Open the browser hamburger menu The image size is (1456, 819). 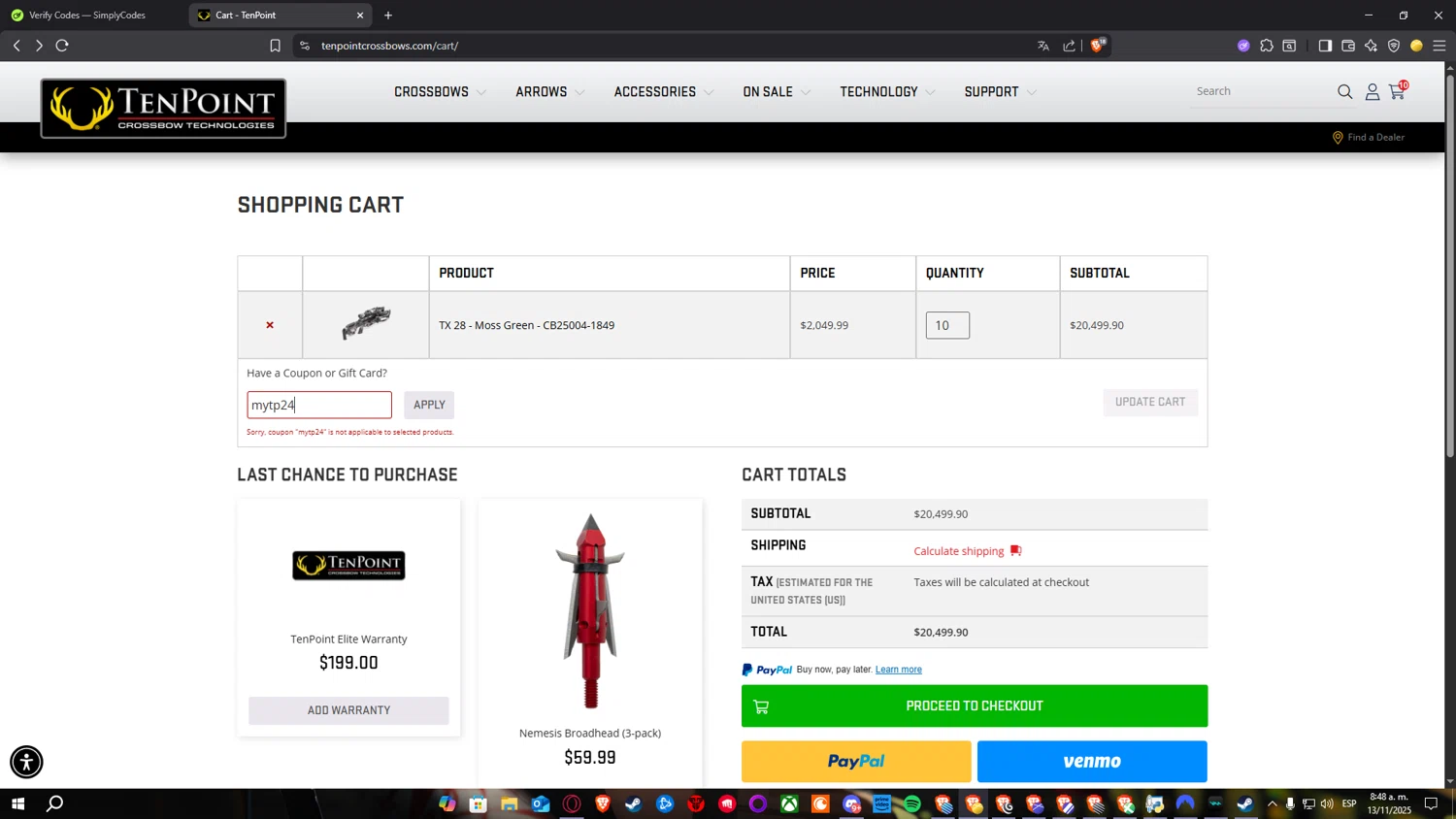pyautogui.click(x=1439, y=46)
